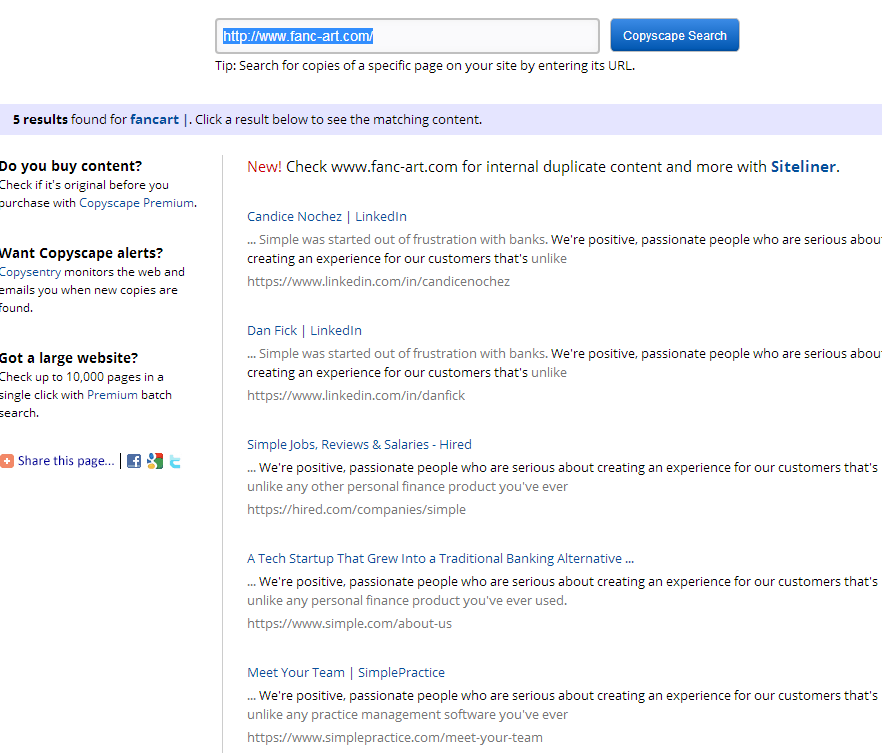Click the simple.com/about-us URL text
882x753 pixels.
349,624
